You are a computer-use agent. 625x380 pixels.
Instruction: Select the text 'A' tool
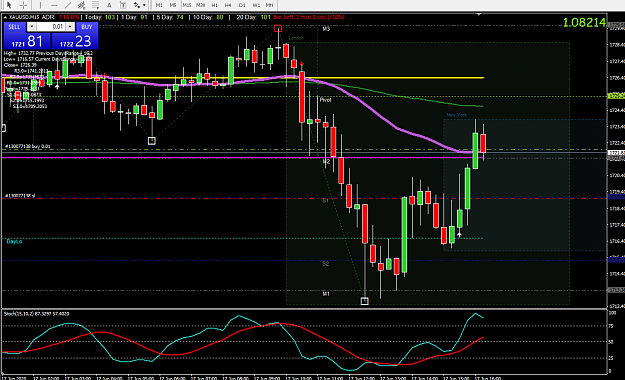click(x=109, y=5)
